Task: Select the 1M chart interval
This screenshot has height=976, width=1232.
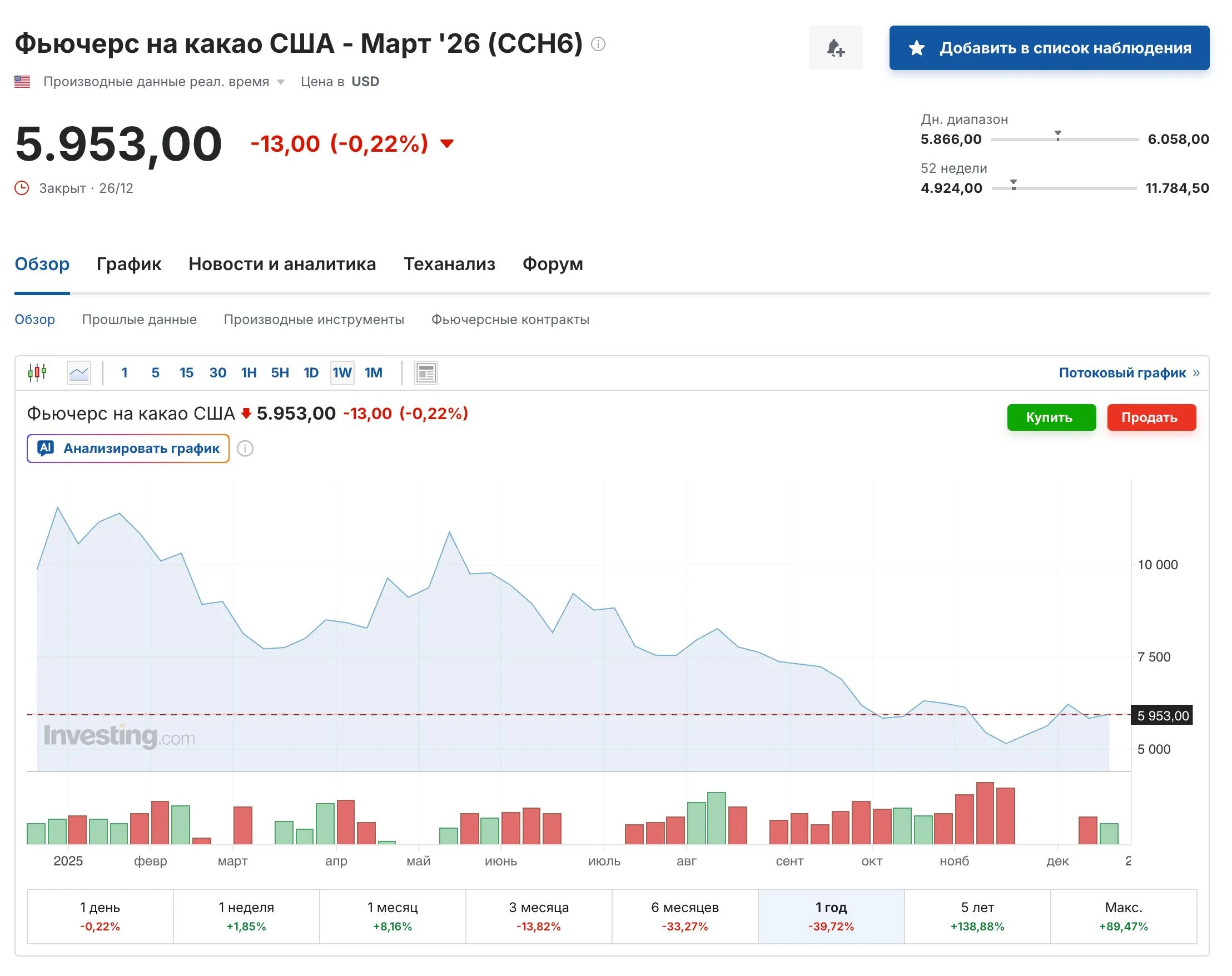Action: click(x=373, y=373)
